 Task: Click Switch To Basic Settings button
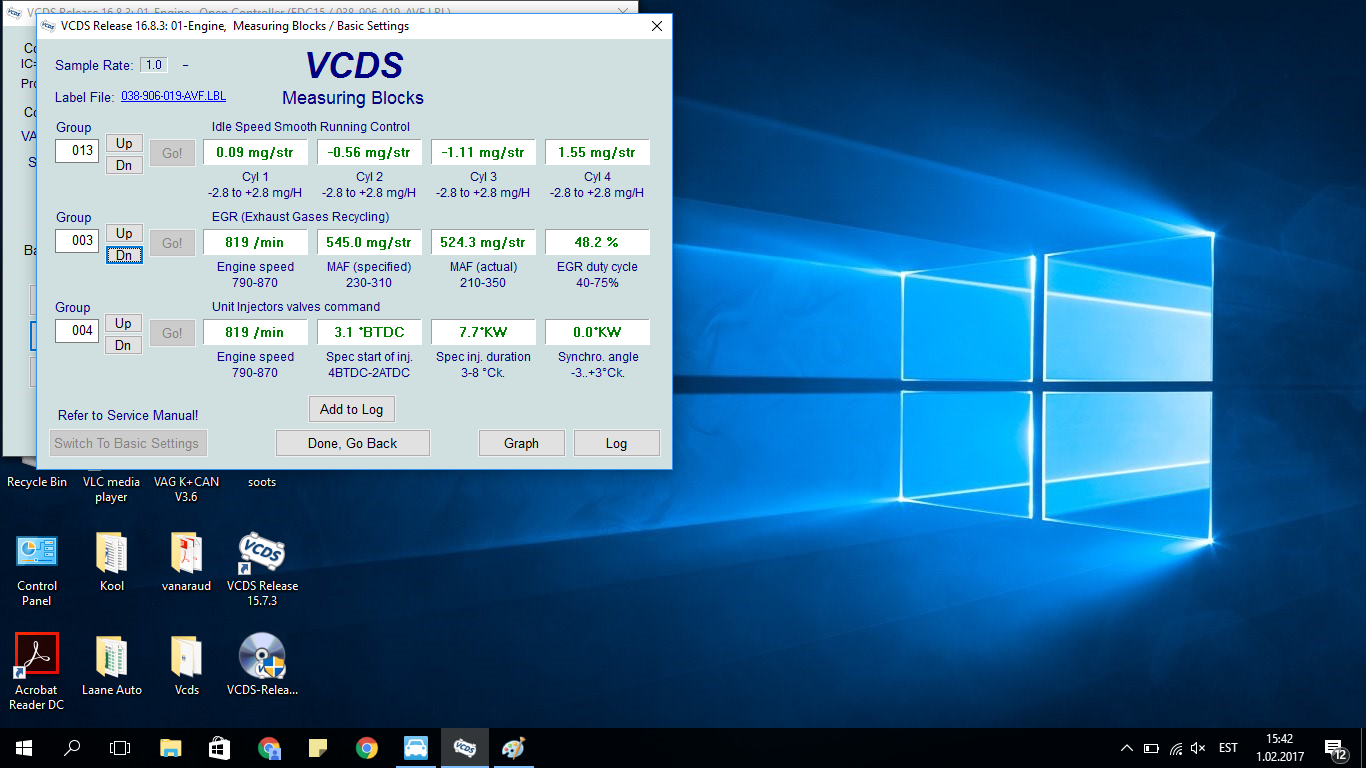pyautogui.click(x=126, y=443)
